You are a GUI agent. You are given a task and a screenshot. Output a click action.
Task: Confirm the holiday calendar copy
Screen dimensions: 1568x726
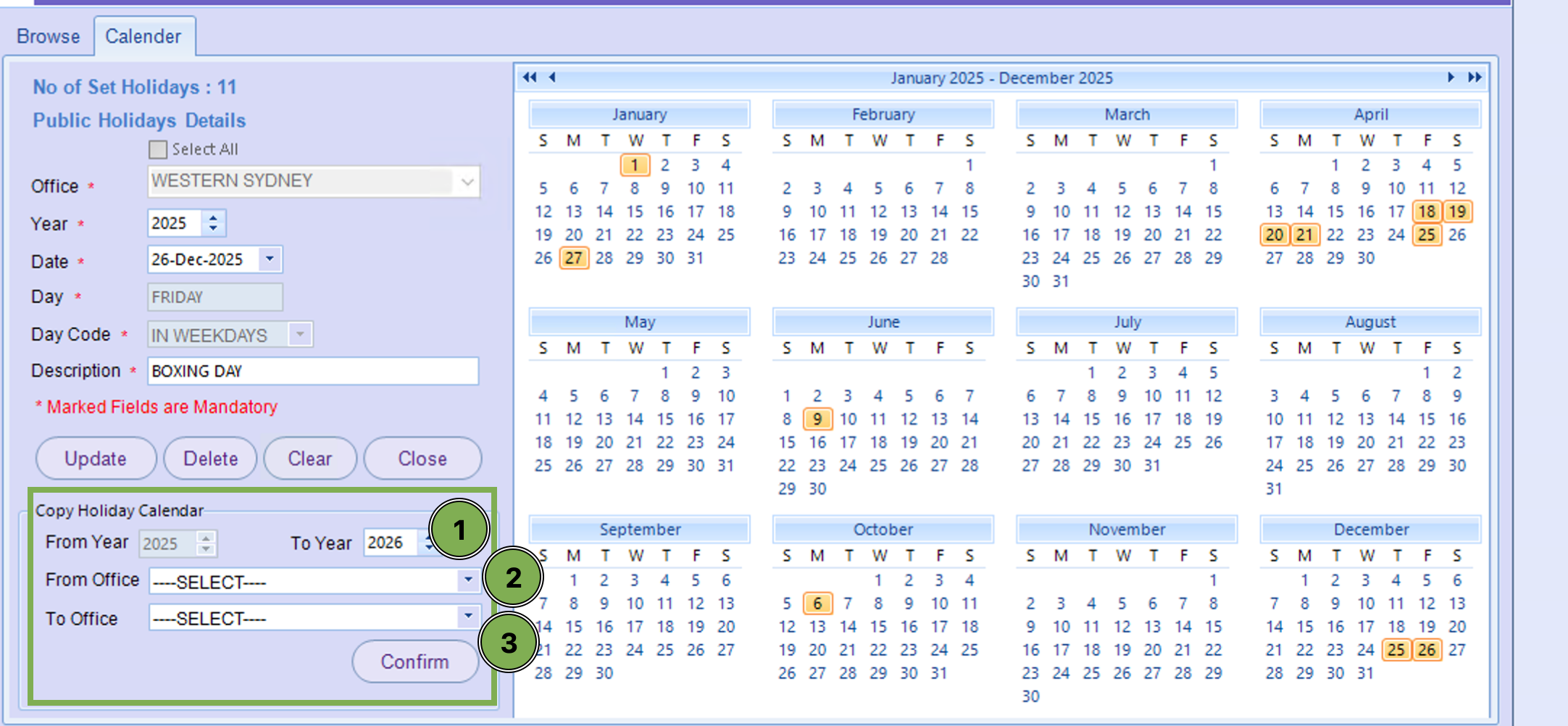click(x=414, y=662)
